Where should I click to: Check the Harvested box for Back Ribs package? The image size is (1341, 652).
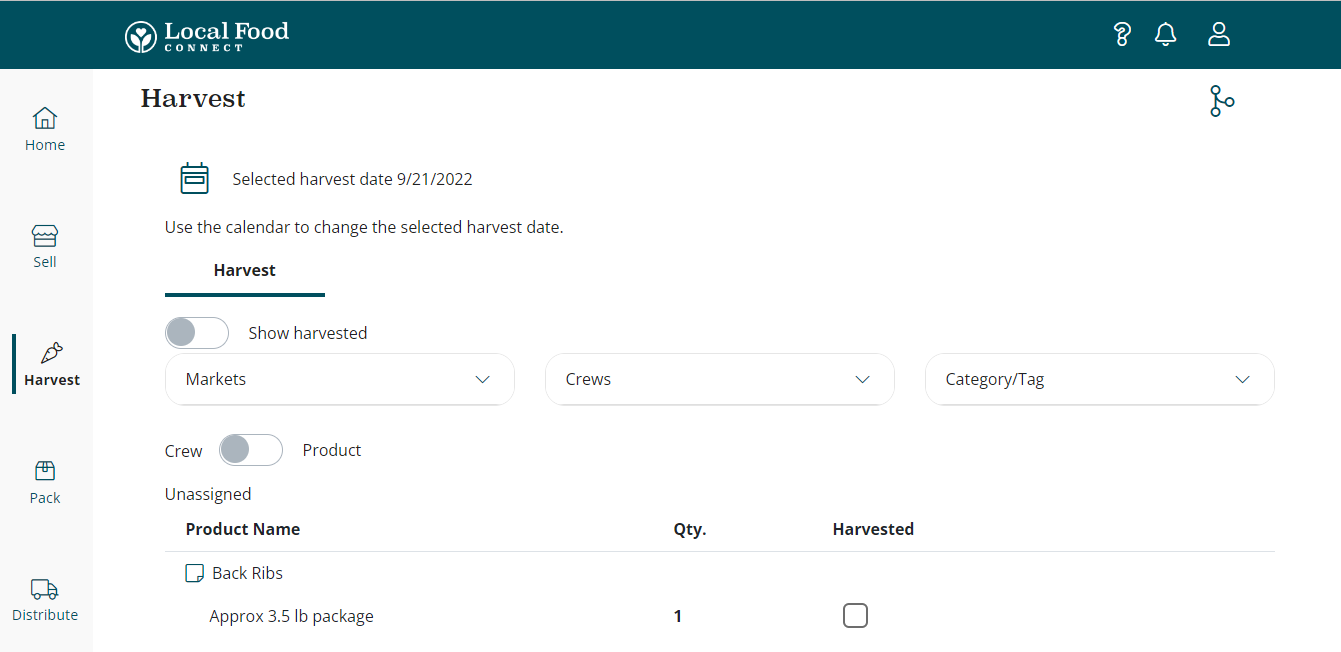tap(855, 616)
